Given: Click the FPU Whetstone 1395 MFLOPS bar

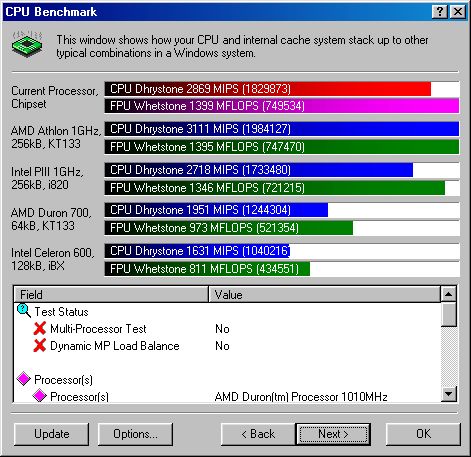Looking at the screenshot, I should pyautogui.click(x=282, y=147).
